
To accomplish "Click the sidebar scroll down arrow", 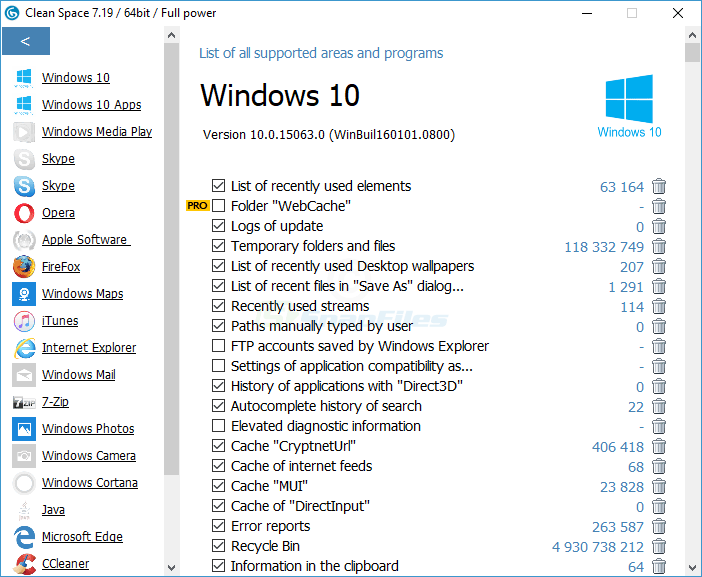I will (x=171, y=568).
